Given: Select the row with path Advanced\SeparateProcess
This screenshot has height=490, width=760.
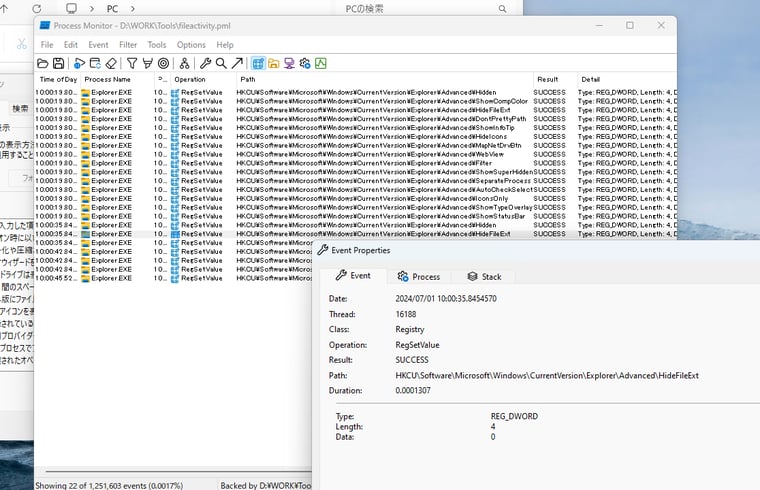Looking at the screenshot, I should (355, 181).
